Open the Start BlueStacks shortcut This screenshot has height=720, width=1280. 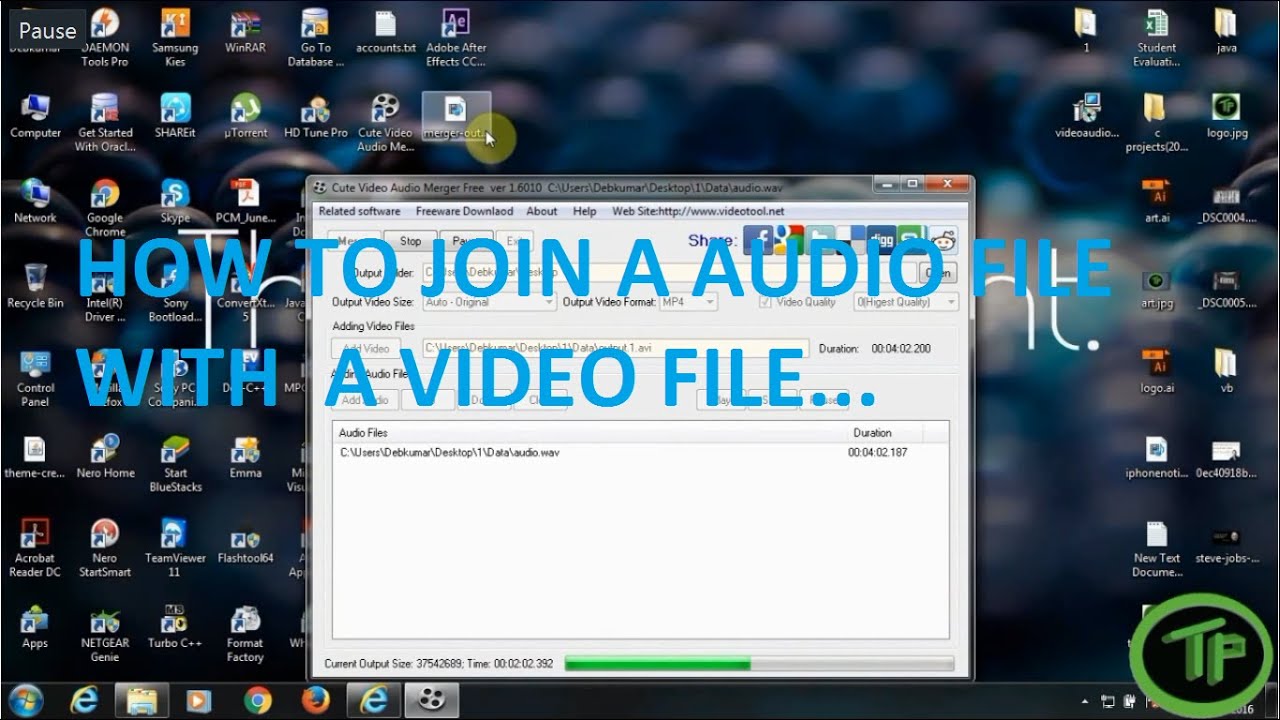point(175,463)
